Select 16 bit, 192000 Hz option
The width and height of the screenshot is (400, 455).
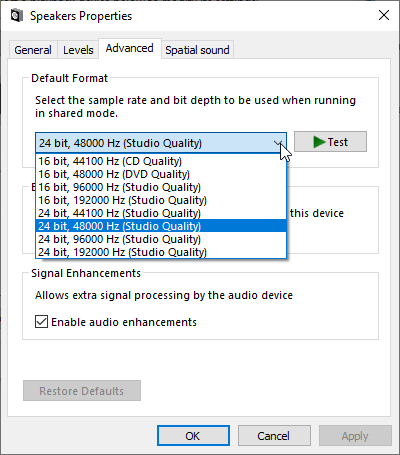(161, 200)
